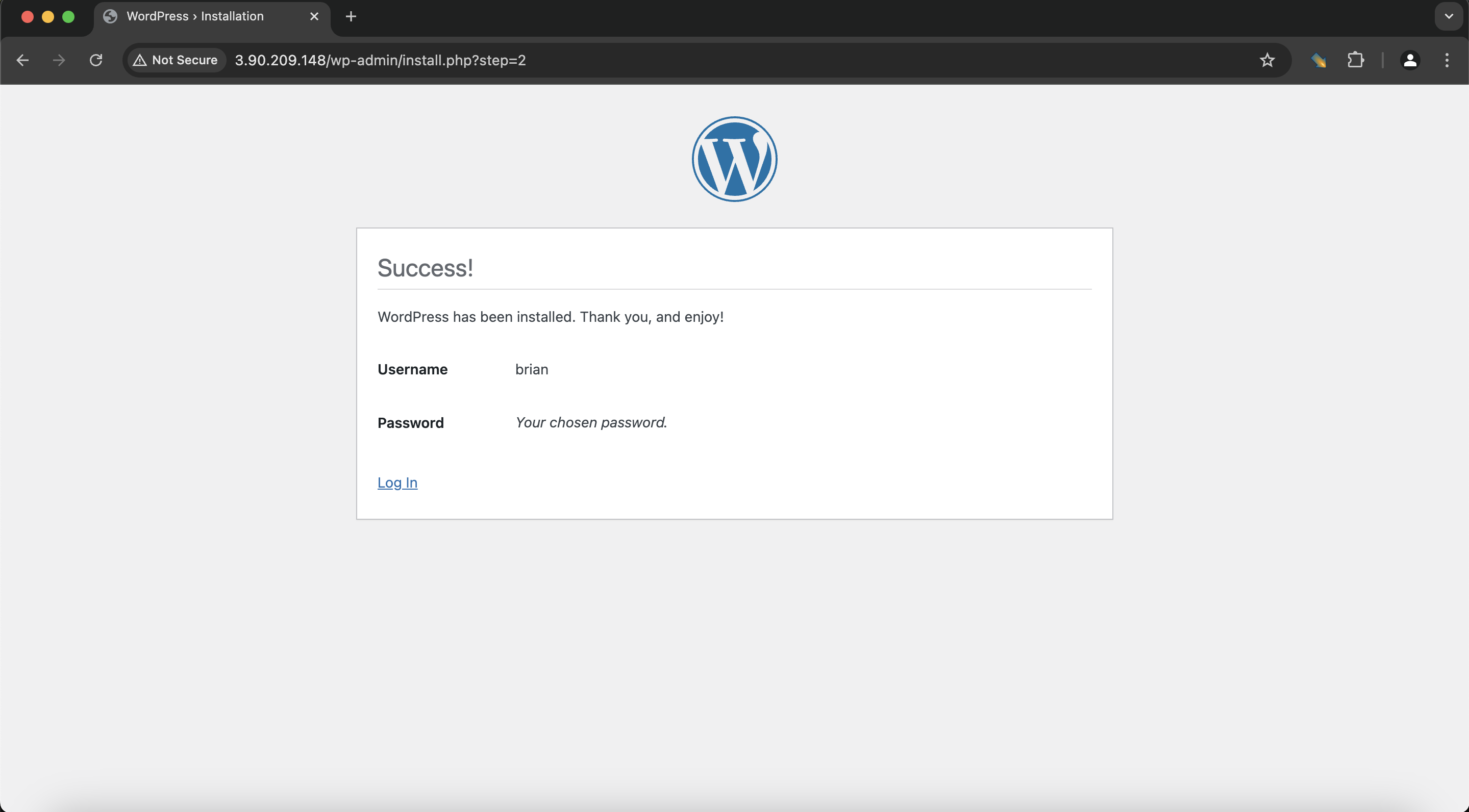
Task: Expand the tab search dropdown
Action: coord(1449,16)
